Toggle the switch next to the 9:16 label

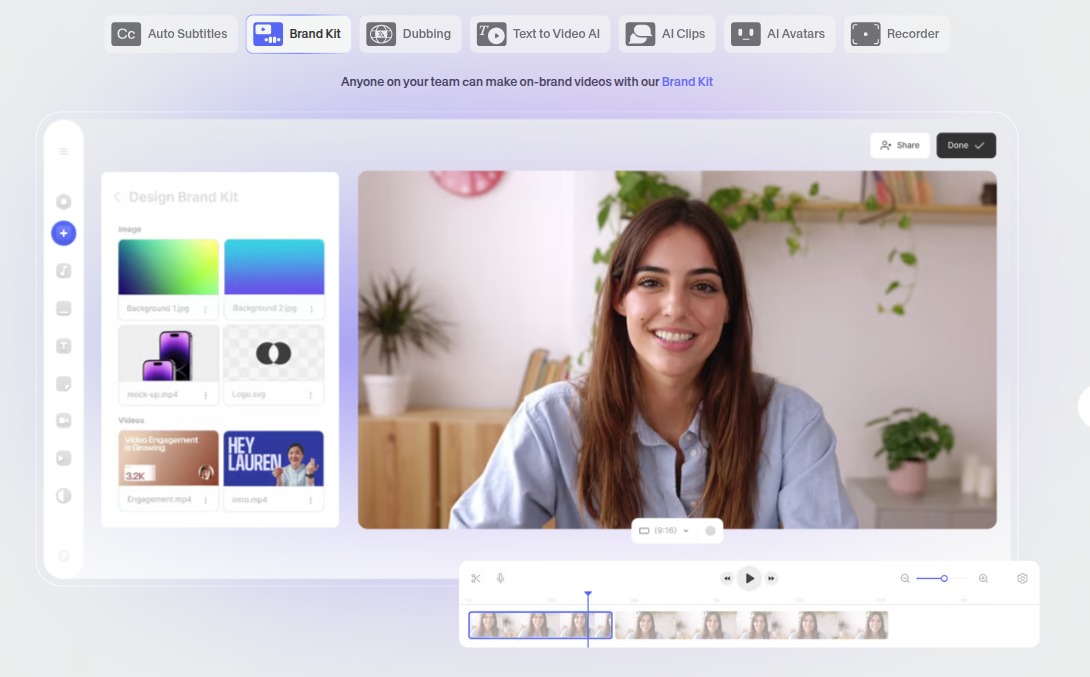click(708, 531)
